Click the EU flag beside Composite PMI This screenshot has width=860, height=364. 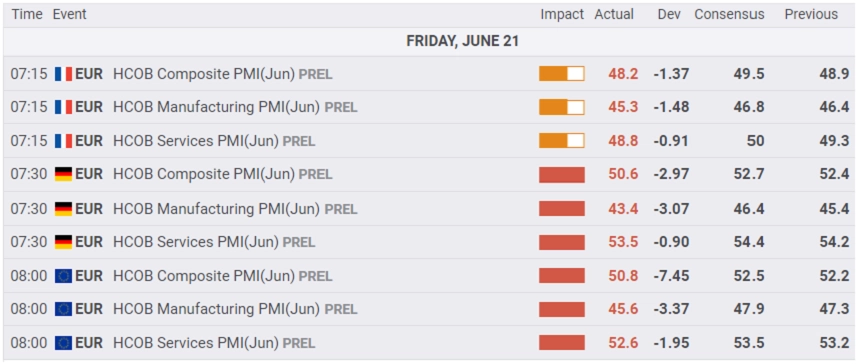click(x=63, y=276)
